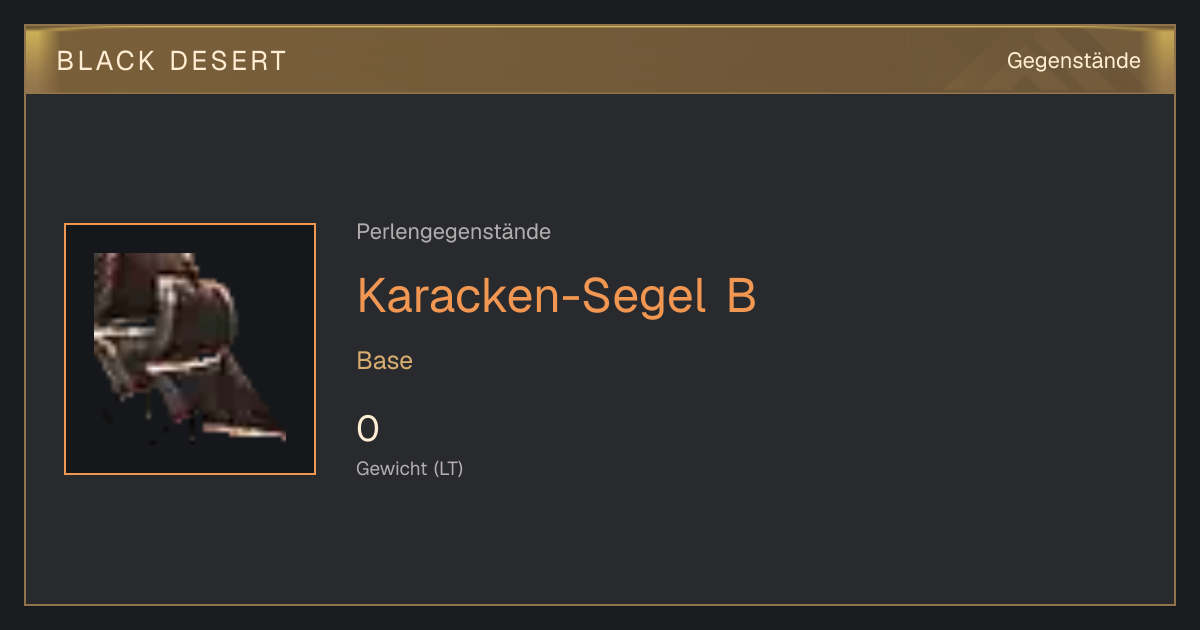1200x630 pixels.
Task: Click the orange frame around item image
Action: (190, 225)
